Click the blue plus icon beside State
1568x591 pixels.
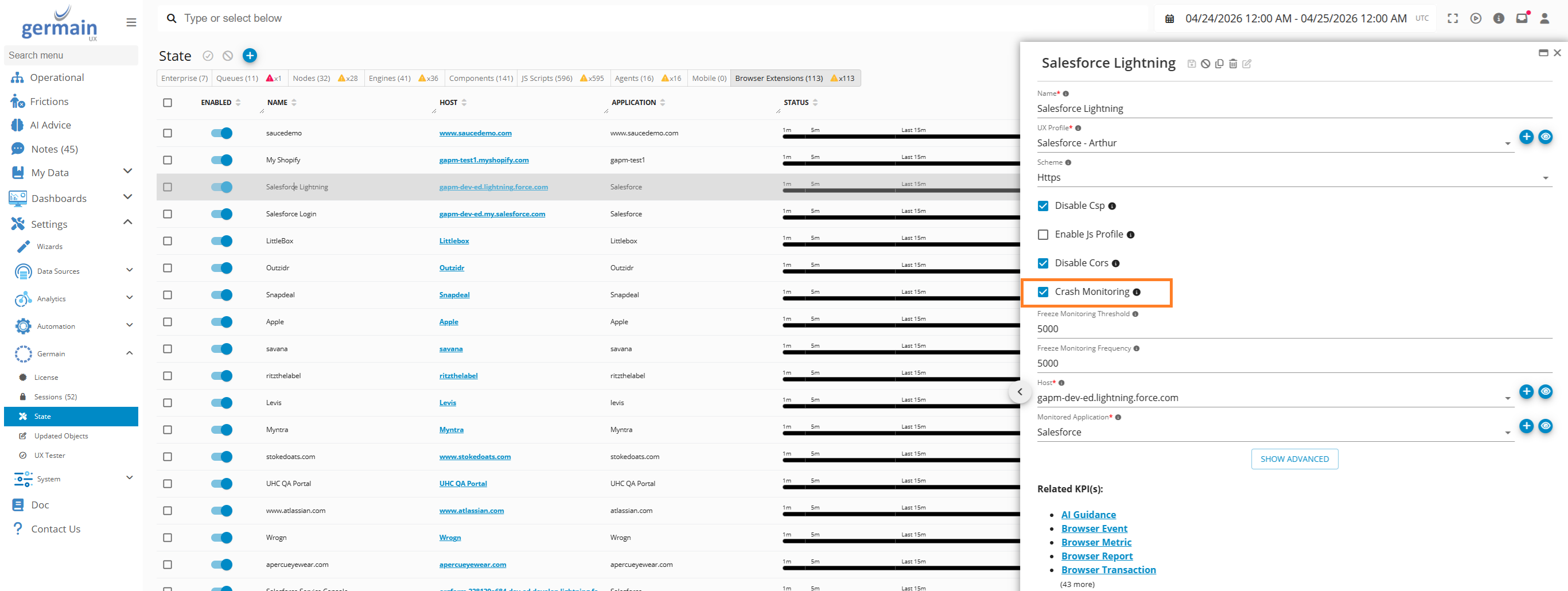click(x=250, y=56)
